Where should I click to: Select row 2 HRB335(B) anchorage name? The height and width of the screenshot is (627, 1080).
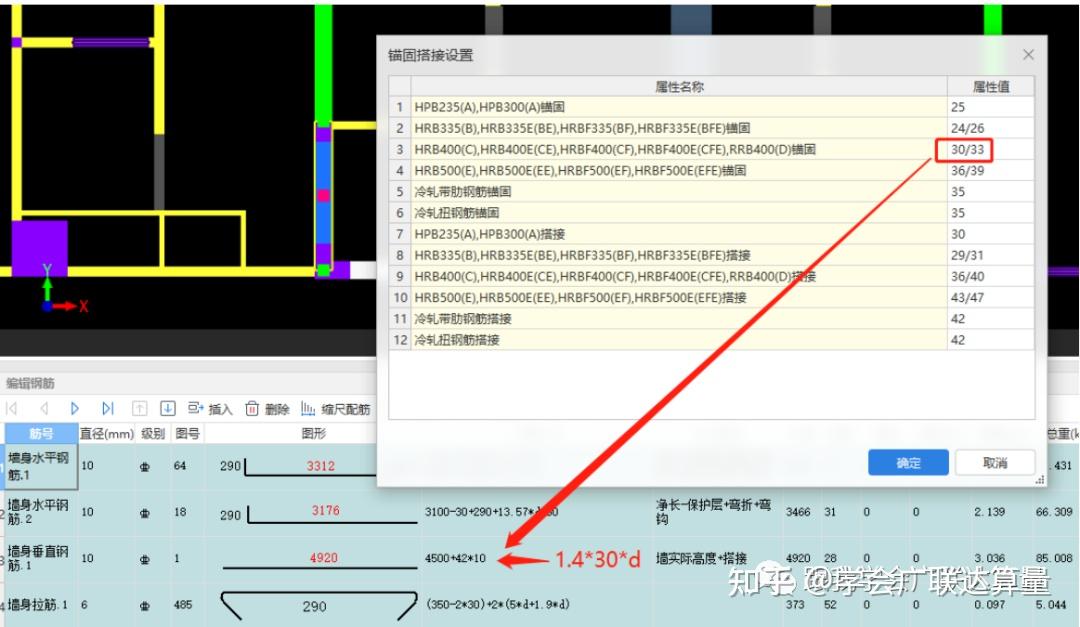(679, 128)
